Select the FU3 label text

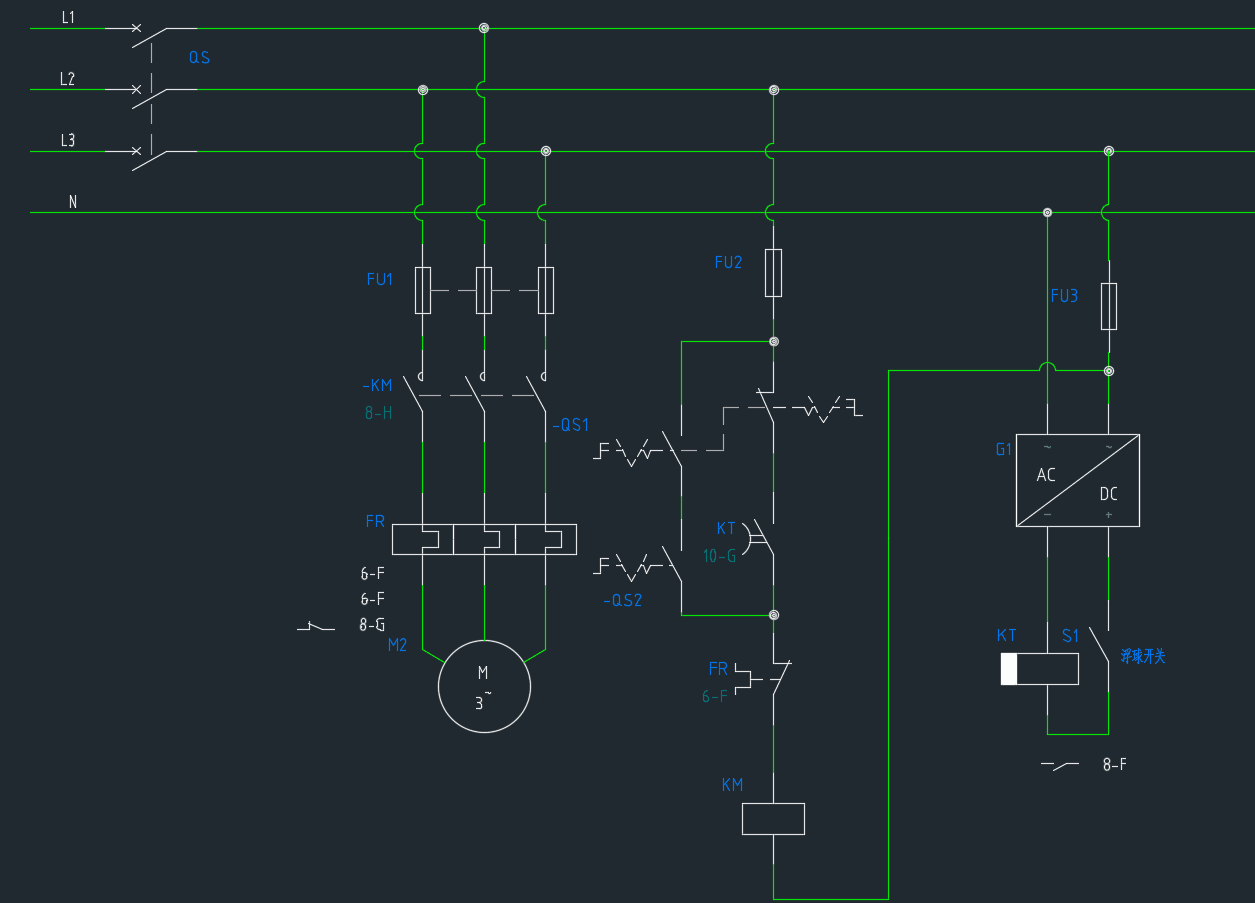1064,296
